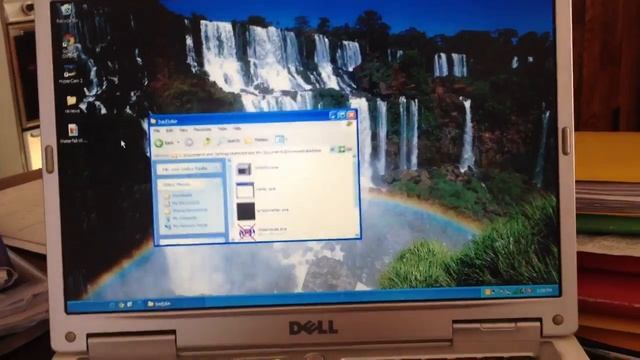The height and width of the screenshot is (360, 640).
Task: Open the Favorites menu
Action: point(202,129)
